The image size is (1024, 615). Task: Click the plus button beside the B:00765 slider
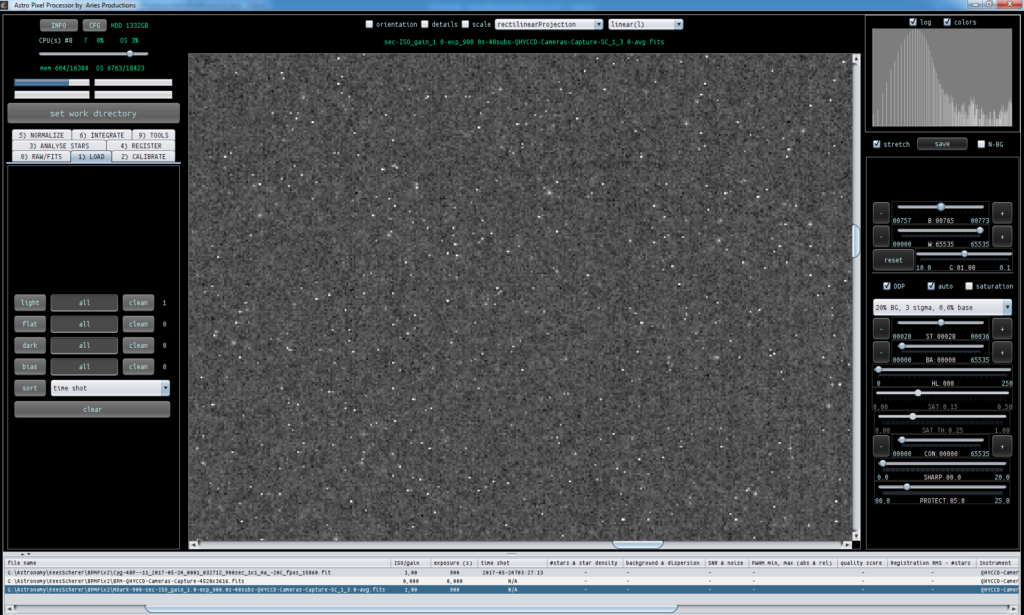click(x=1002, y=213)
